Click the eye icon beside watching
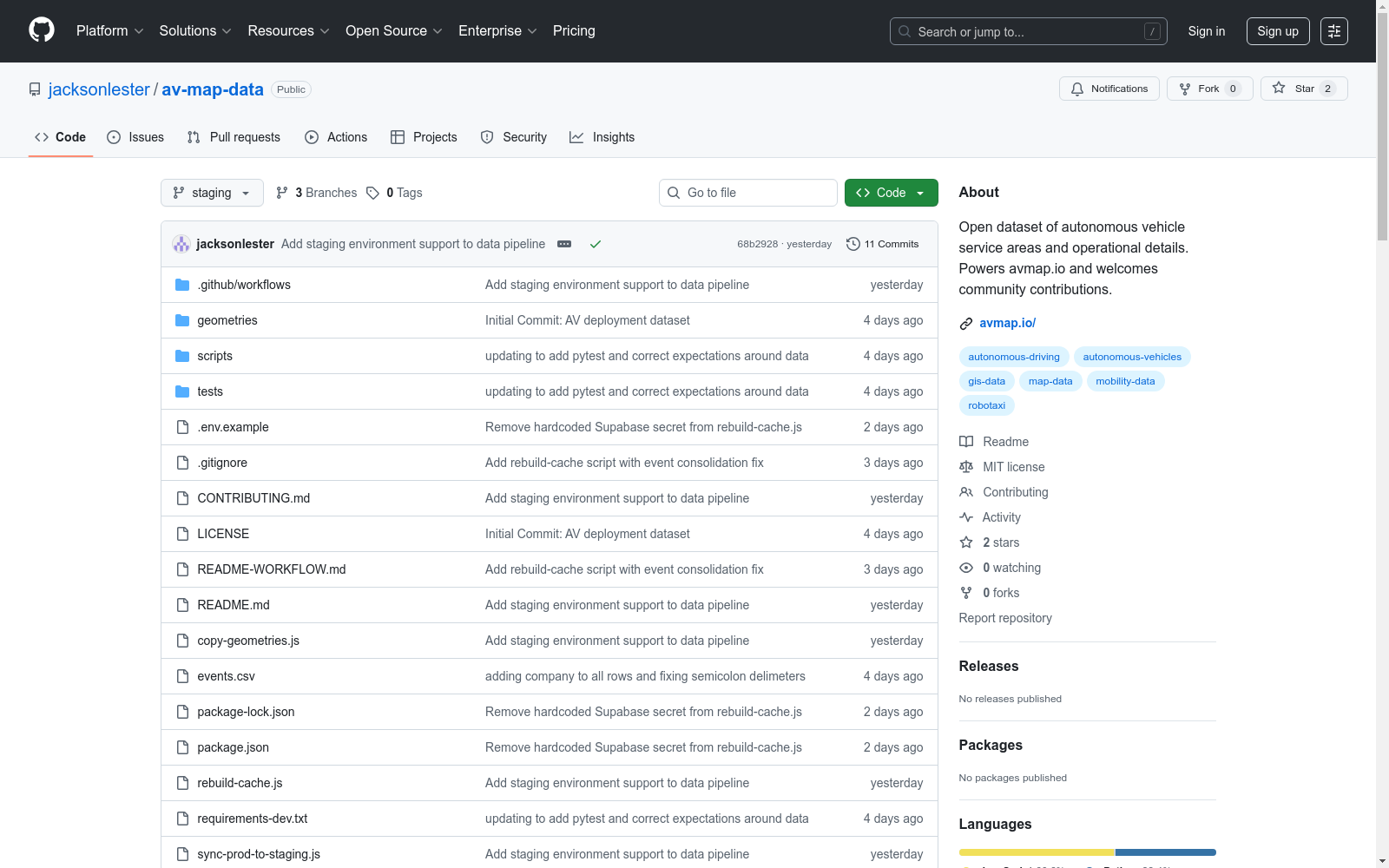Viewport: 1389px width, 868px height. click(966, 568)
